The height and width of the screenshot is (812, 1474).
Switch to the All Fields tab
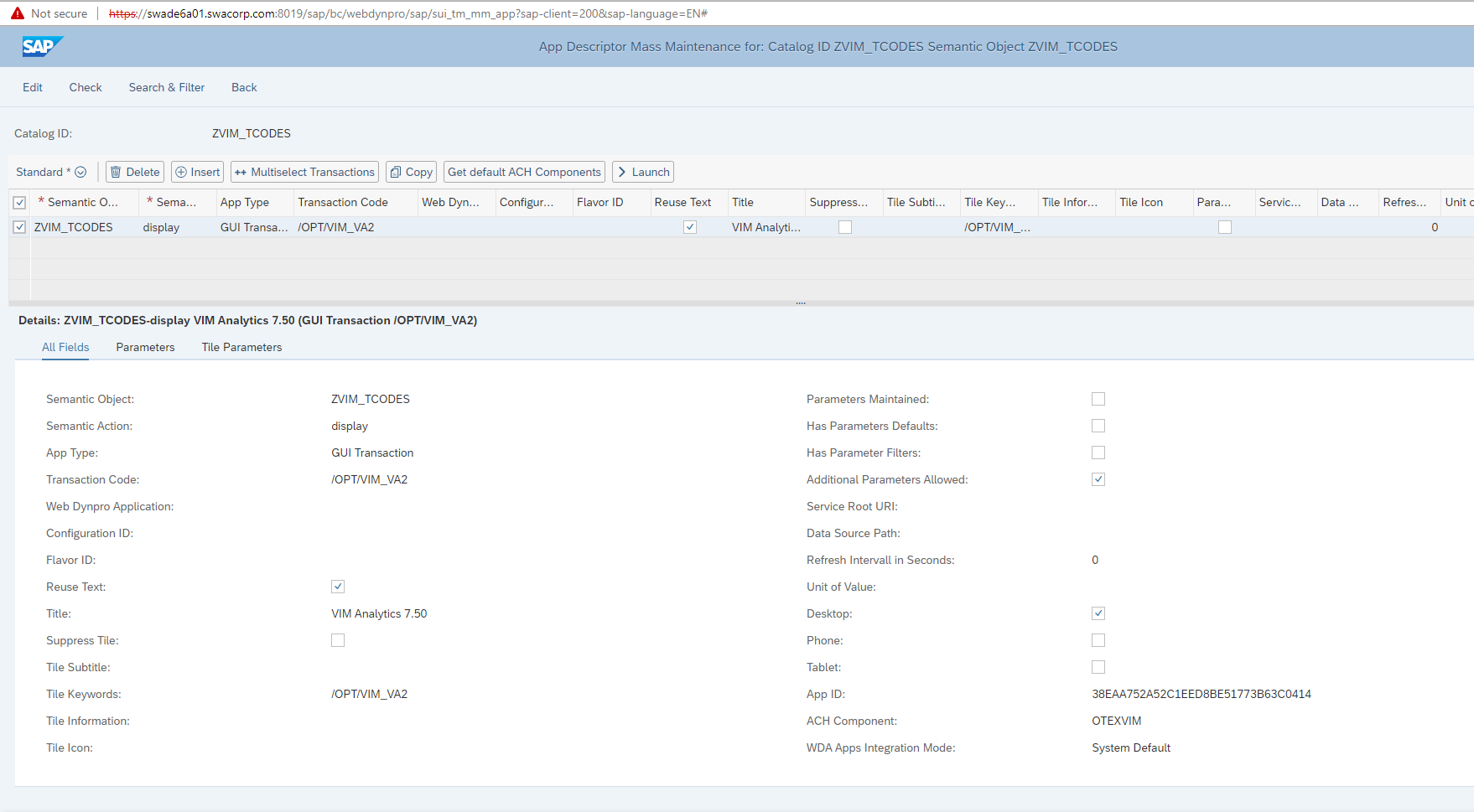tap(65, 347)
